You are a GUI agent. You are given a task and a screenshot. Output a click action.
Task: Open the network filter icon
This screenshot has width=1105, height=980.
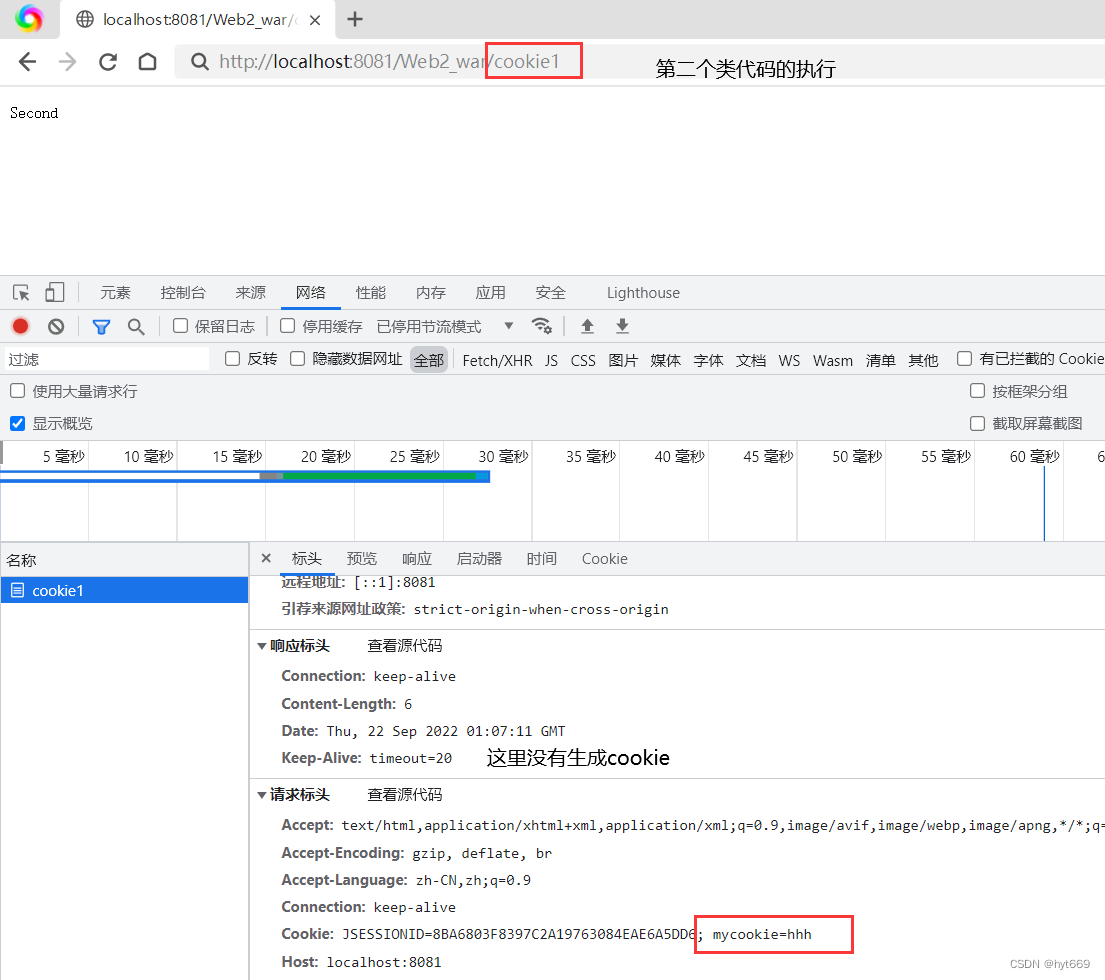pos(101,326)
